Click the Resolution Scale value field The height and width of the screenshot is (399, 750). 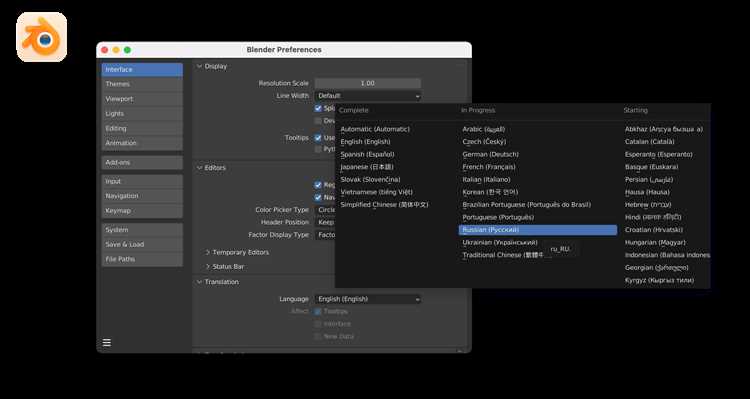click(x=368, y=83)
